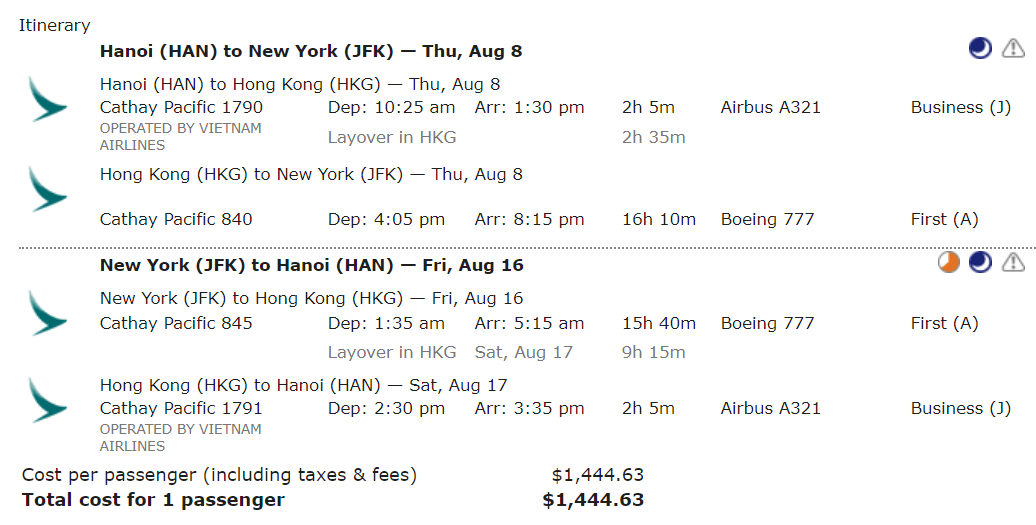Click the 9h 15m layover duration
1036x525 pixels.
(x=653, y=352)
